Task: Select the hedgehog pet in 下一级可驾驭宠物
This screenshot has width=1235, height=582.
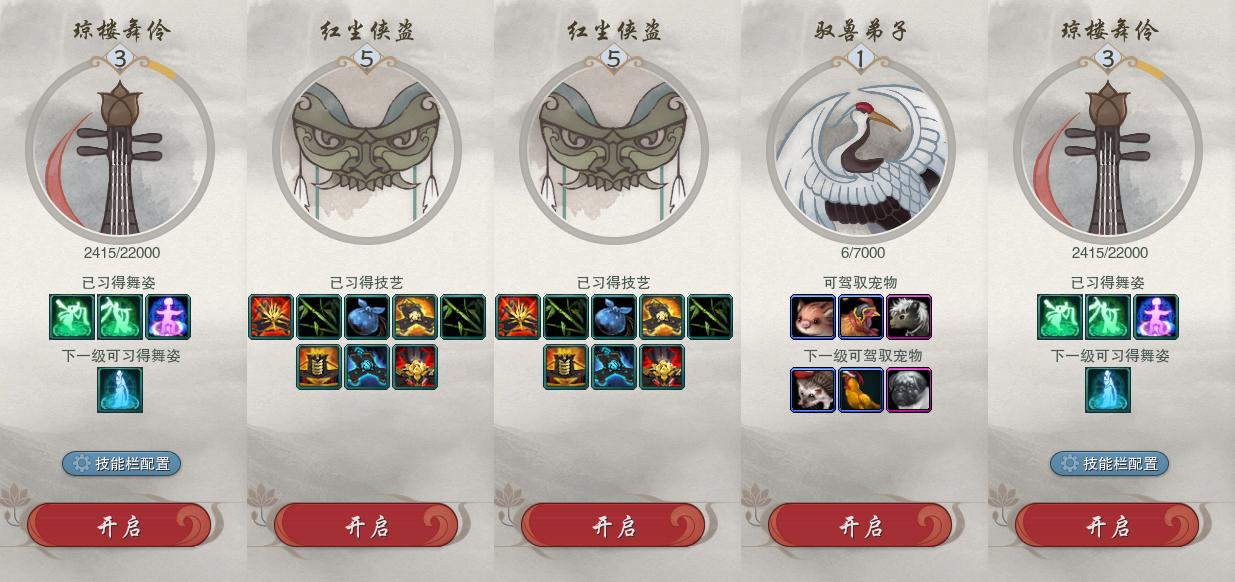Action: [x=813, y=390]
